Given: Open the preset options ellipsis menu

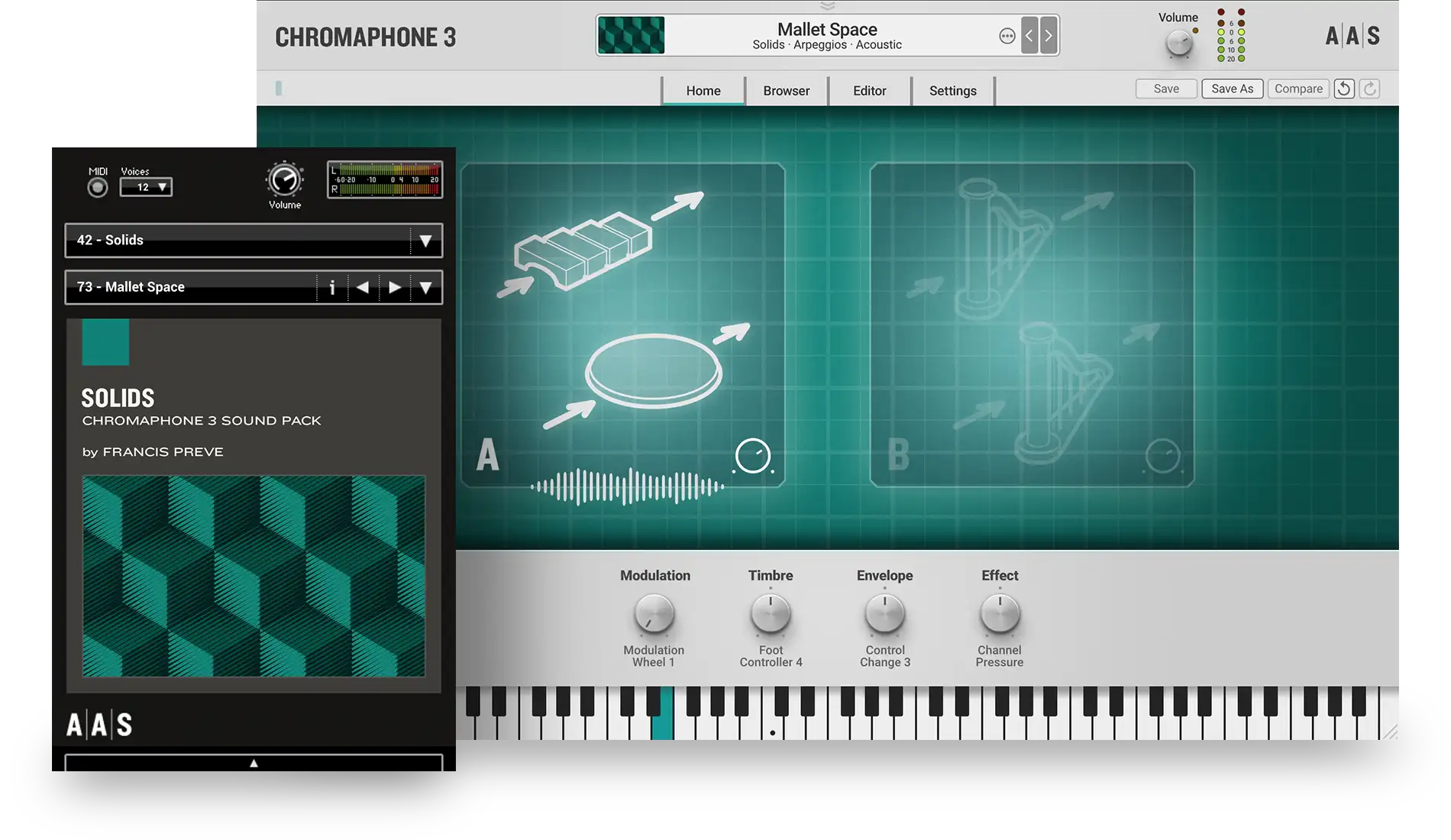Looking at the screenshot, I should tap(1007, 35).
